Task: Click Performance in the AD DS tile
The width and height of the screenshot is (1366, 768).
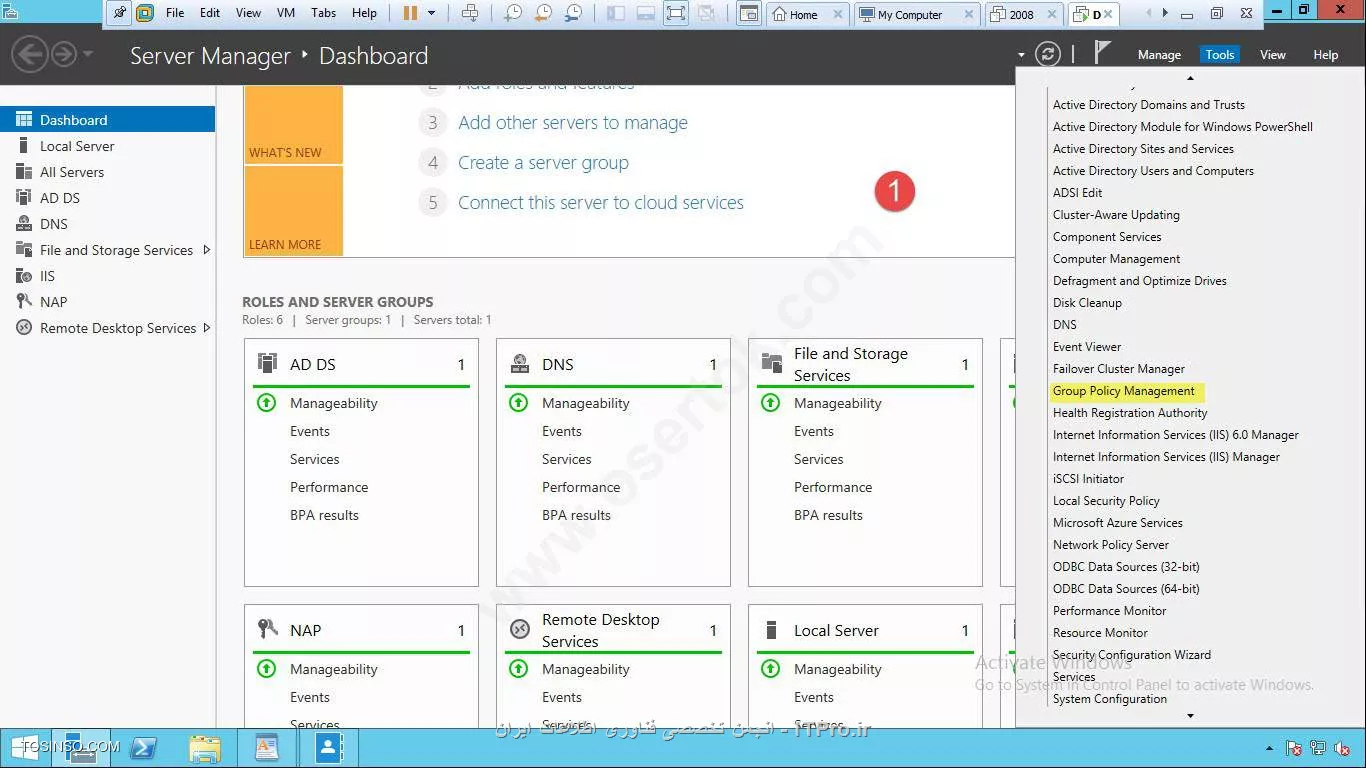Action: pyautogui.click(x=329, y=487)
